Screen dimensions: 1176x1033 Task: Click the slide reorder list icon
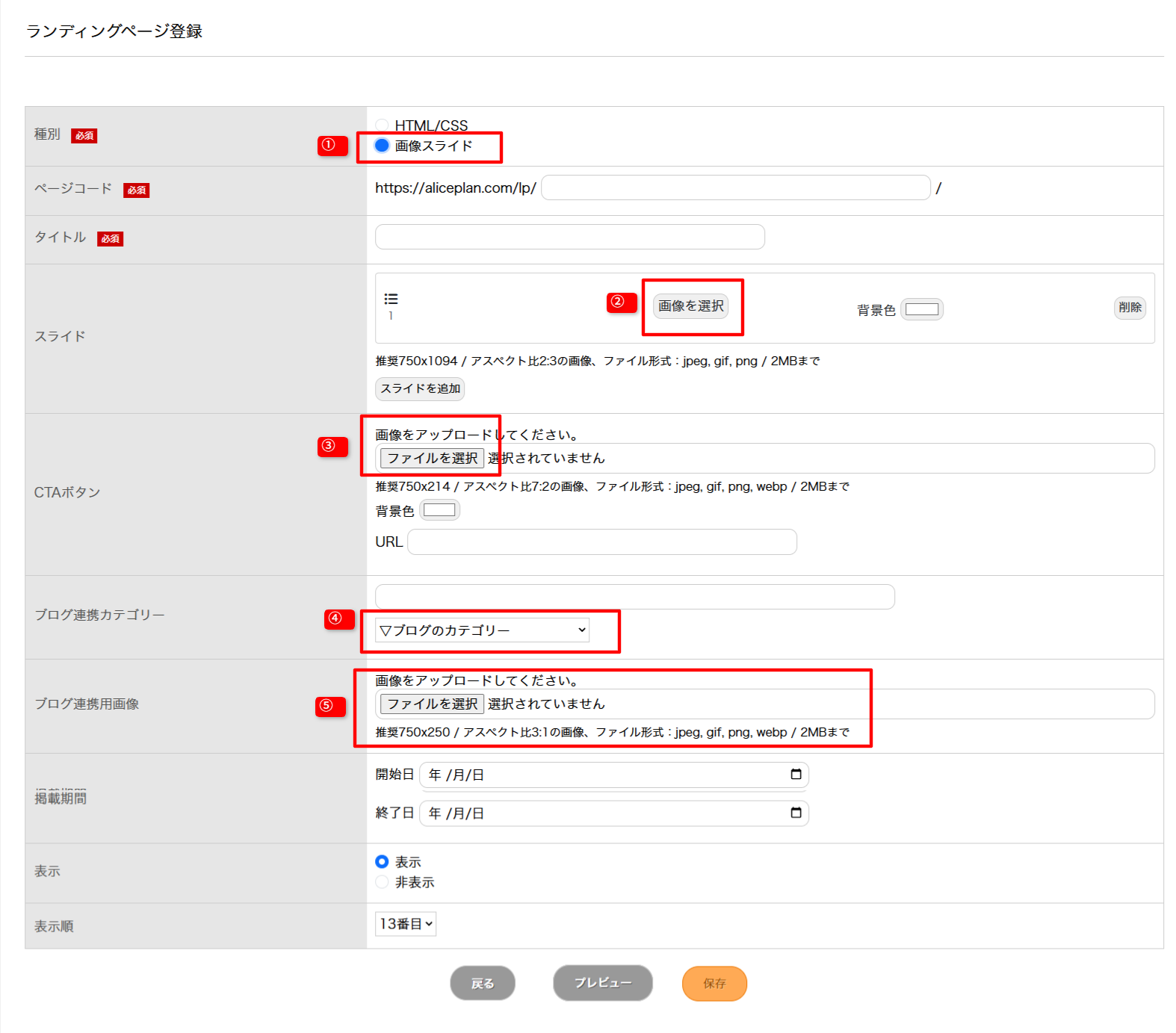pyautogui.click(x=391, y=299)
